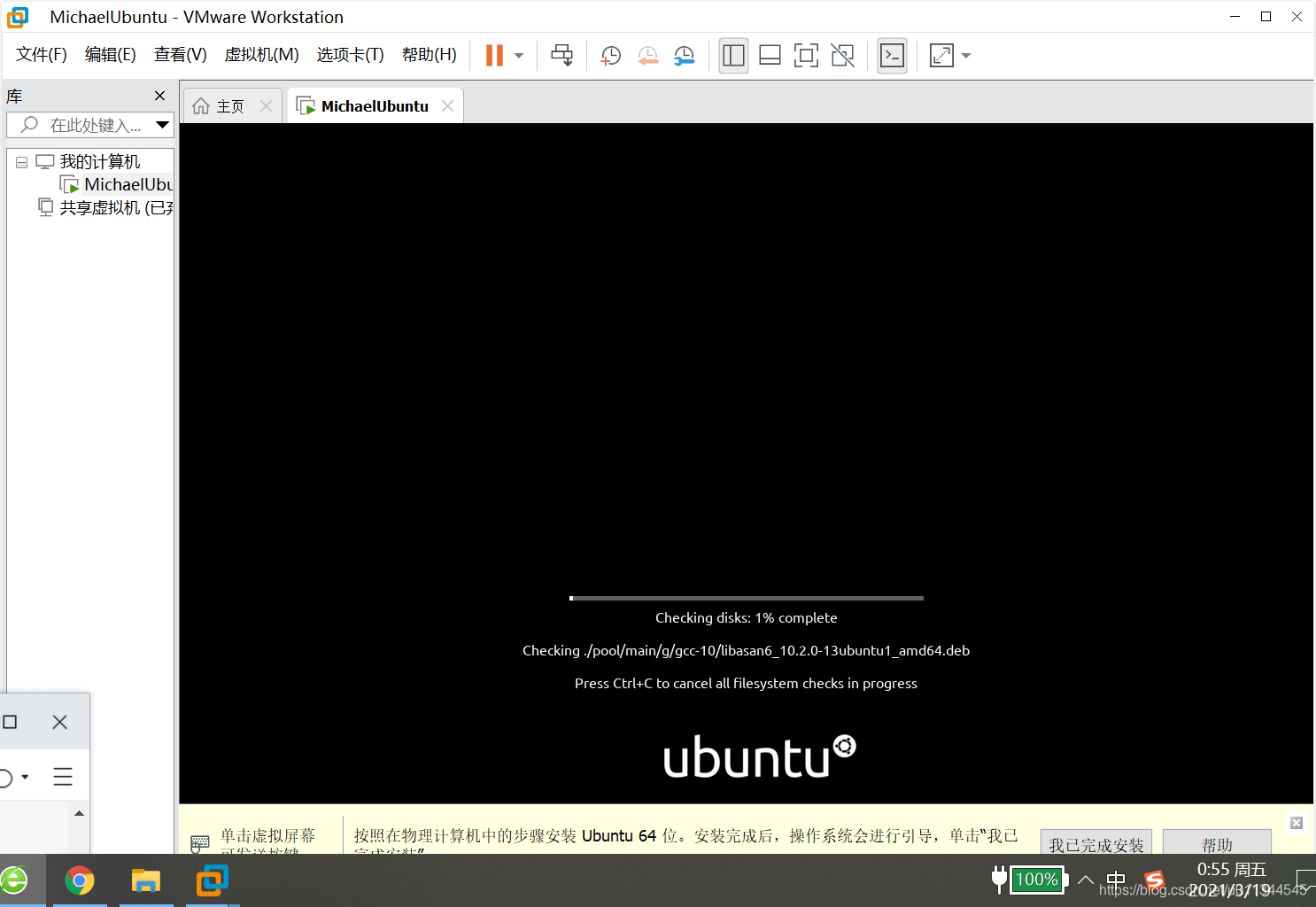Revert the virtual machine to its snapshot
This screenshot has height=907, width=1316.
(x=648, y=56)
